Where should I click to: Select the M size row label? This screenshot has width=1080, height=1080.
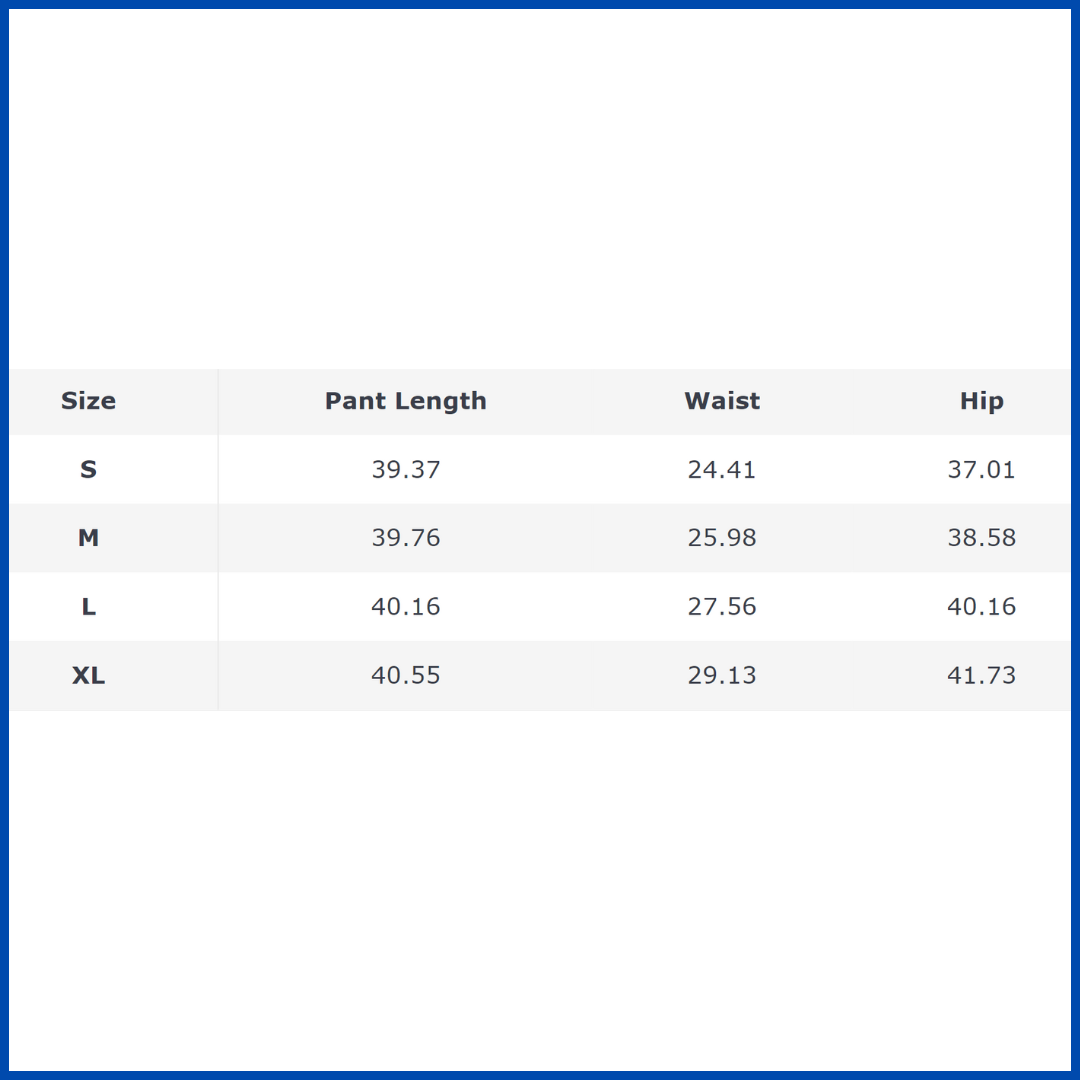[88, 538]
